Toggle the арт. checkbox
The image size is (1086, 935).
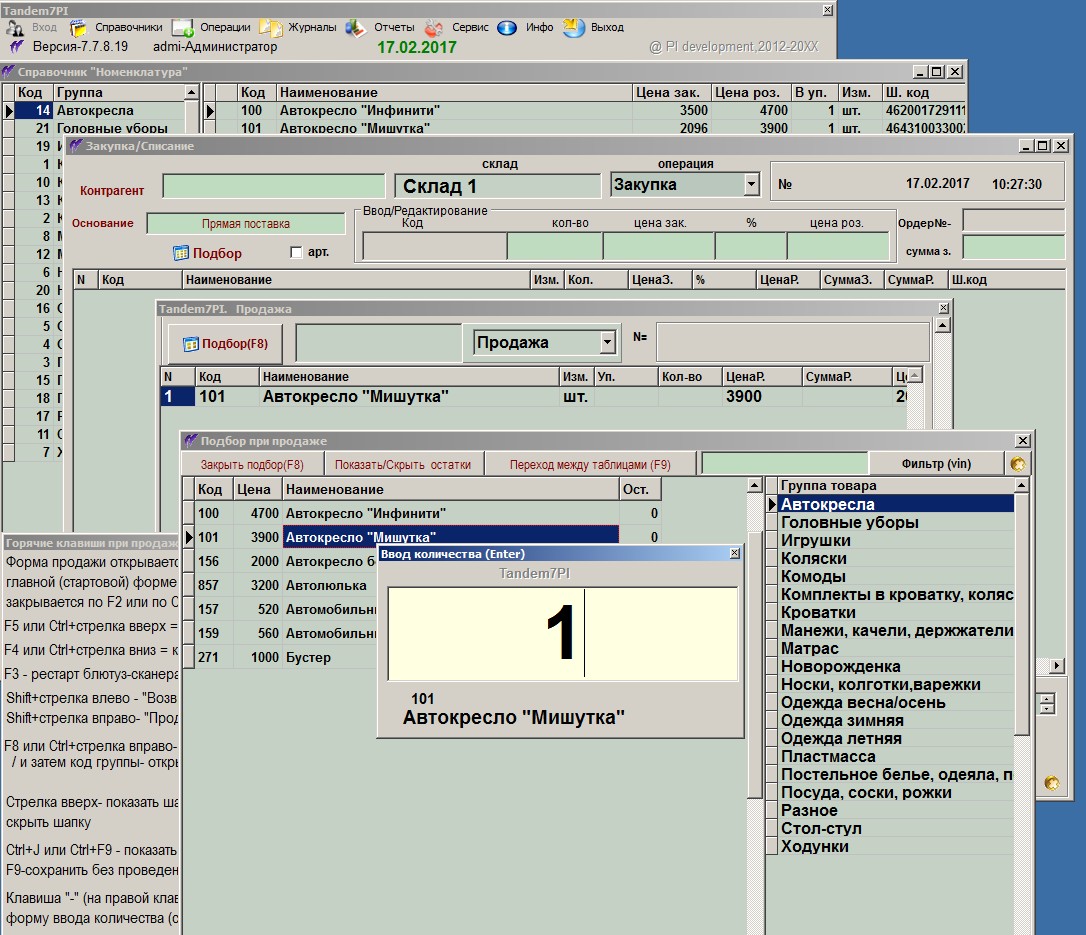[x=296, y=252]
